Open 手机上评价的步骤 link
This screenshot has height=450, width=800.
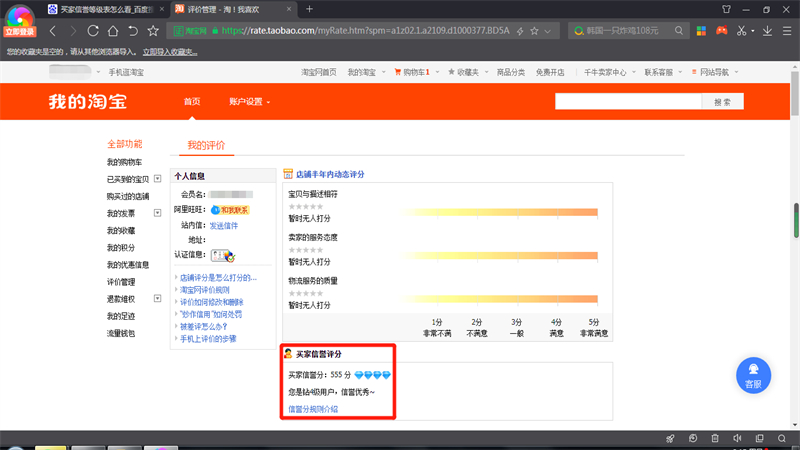tap(208, 339)
